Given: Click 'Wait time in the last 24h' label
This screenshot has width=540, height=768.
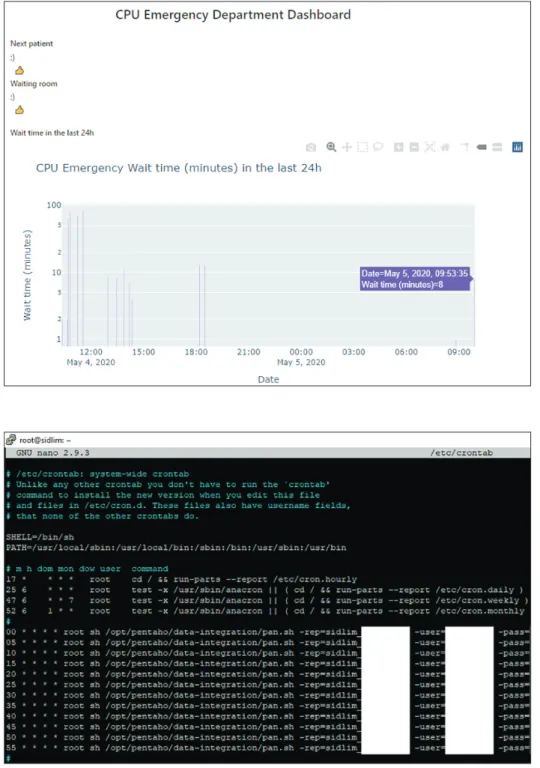Looking at the screenshot, I should point(52,132).
